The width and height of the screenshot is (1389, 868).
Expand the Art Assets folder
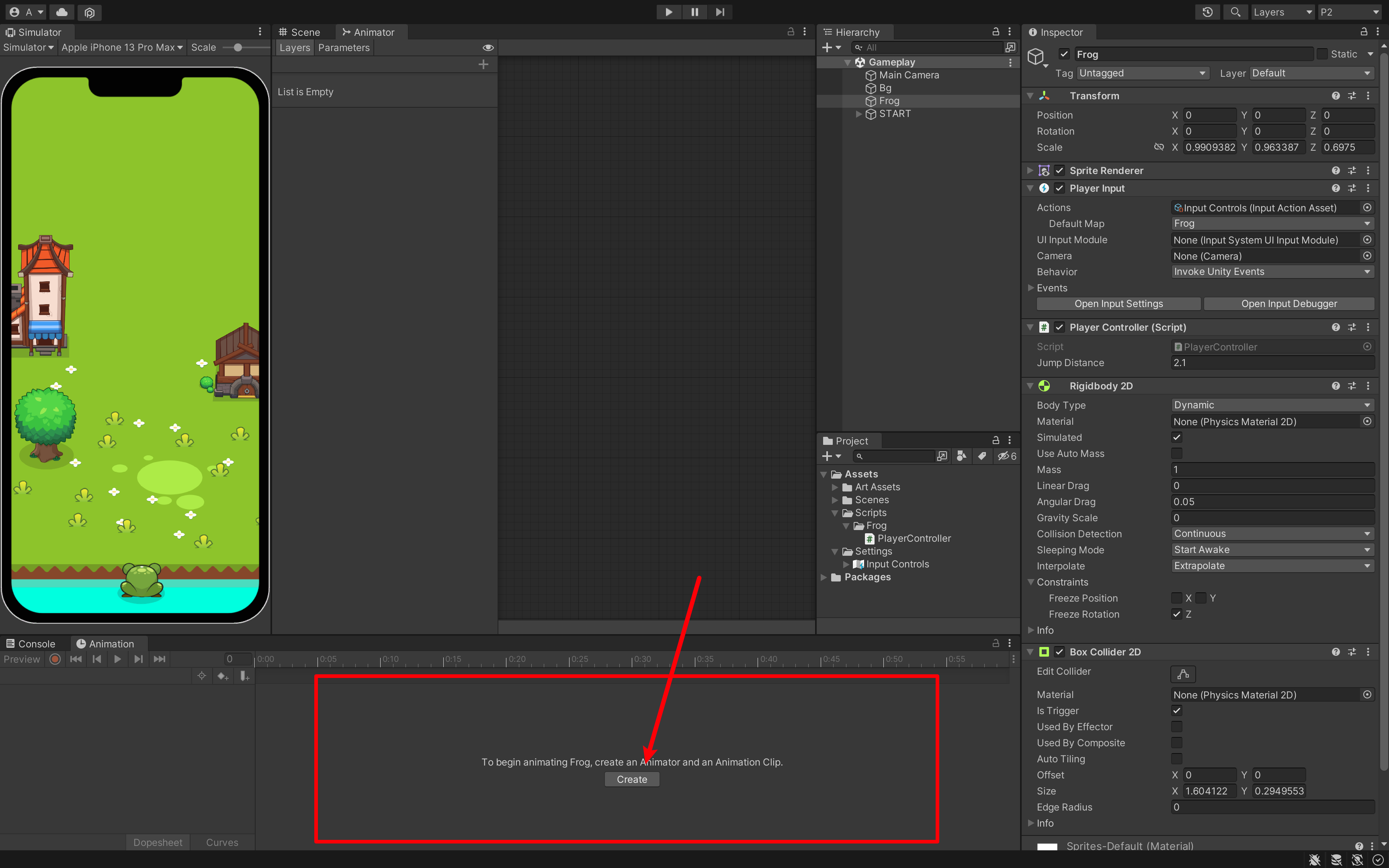click(x=835, y=487)
